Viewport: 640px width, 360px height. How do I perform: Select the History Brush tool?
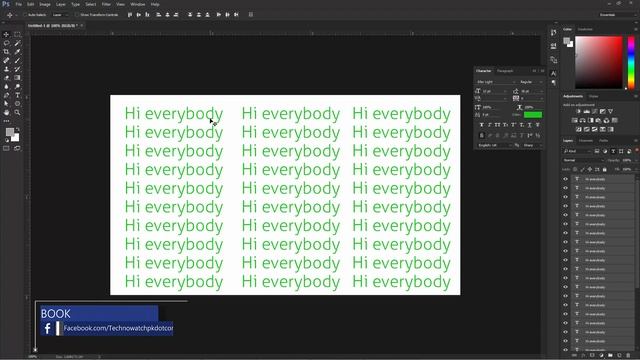pos(17,69)
